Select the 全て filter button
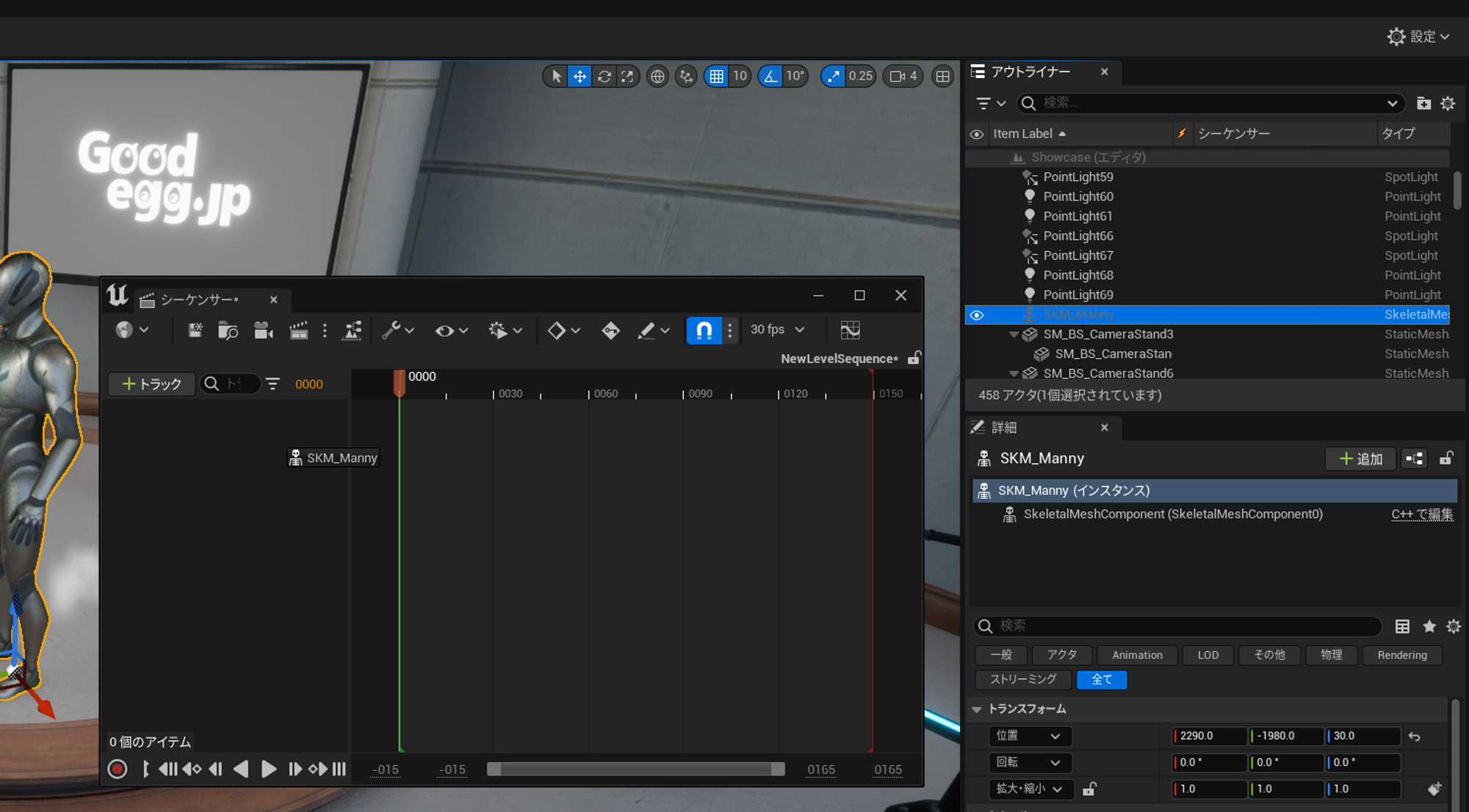 [x=1101, y=680]
